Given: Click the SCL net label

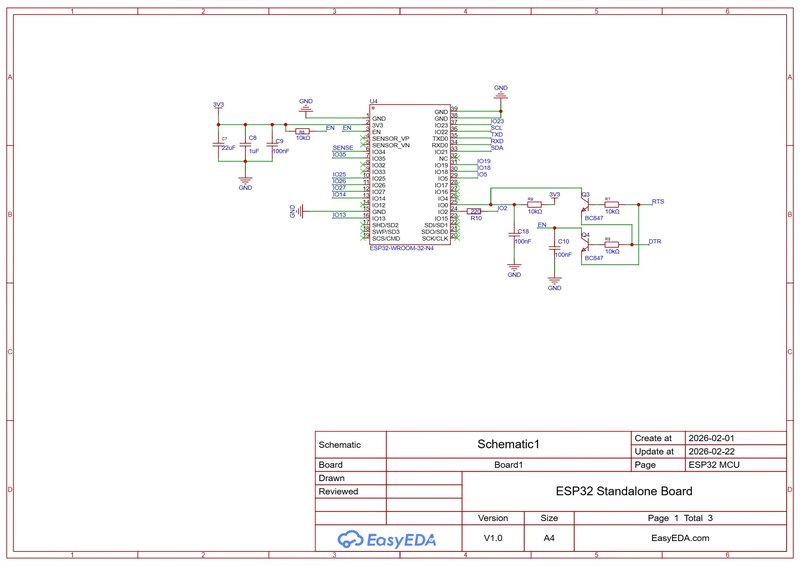Looking at the screenshot, I should point(496,128).
